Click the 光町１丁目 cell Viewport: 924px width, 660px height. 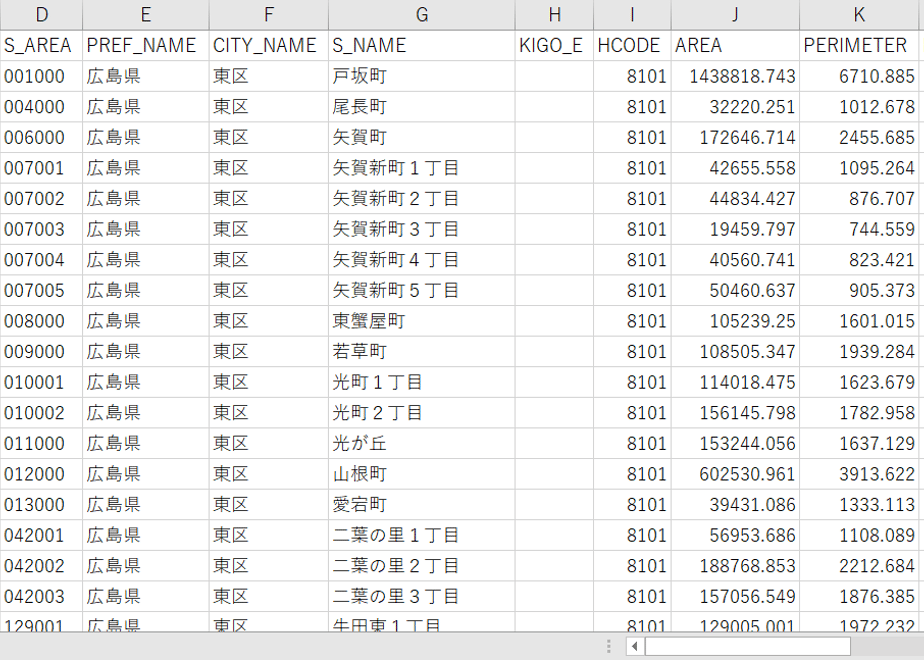pyautogui.click(x=422, y=382)
